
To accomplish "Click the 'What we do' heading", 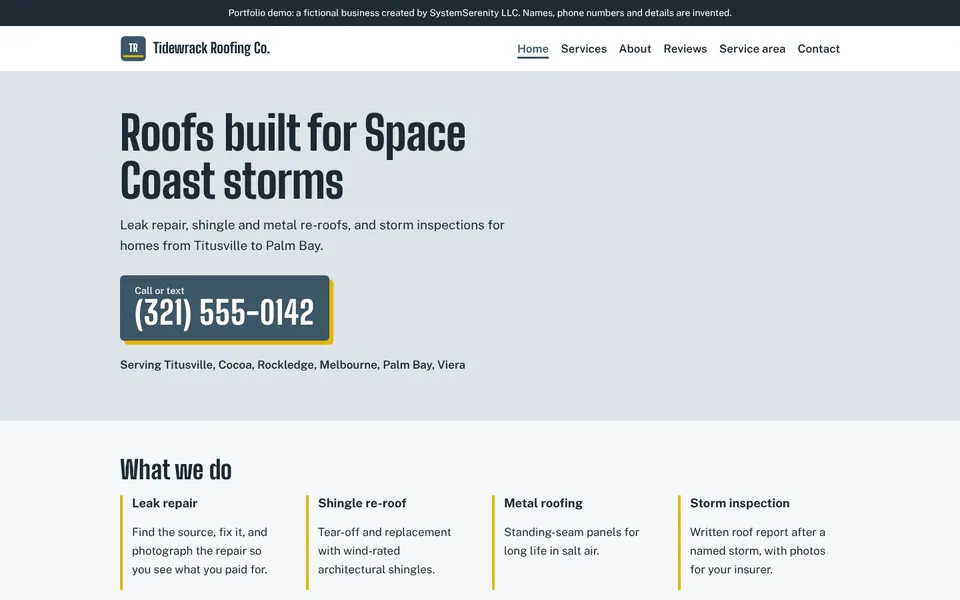I will click(176, 470).
